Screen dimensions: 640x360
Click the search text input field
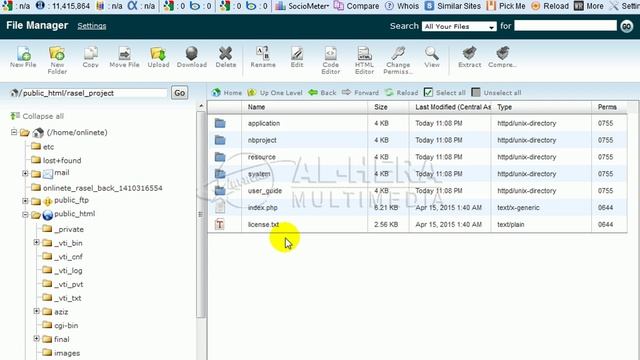click(x=565, y=26)
